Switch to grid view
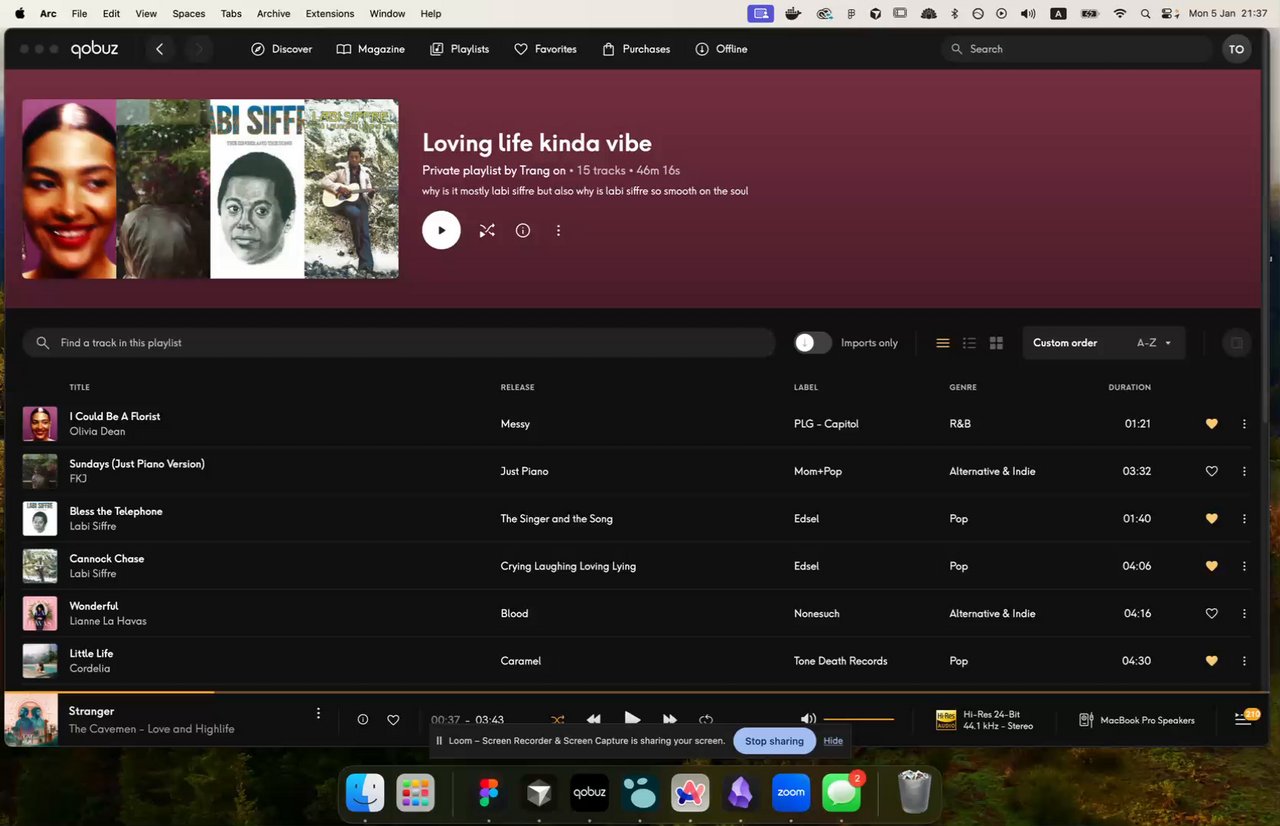This screenshot has height=826, width=1280. pyautogui.click(x=996, y=343)
